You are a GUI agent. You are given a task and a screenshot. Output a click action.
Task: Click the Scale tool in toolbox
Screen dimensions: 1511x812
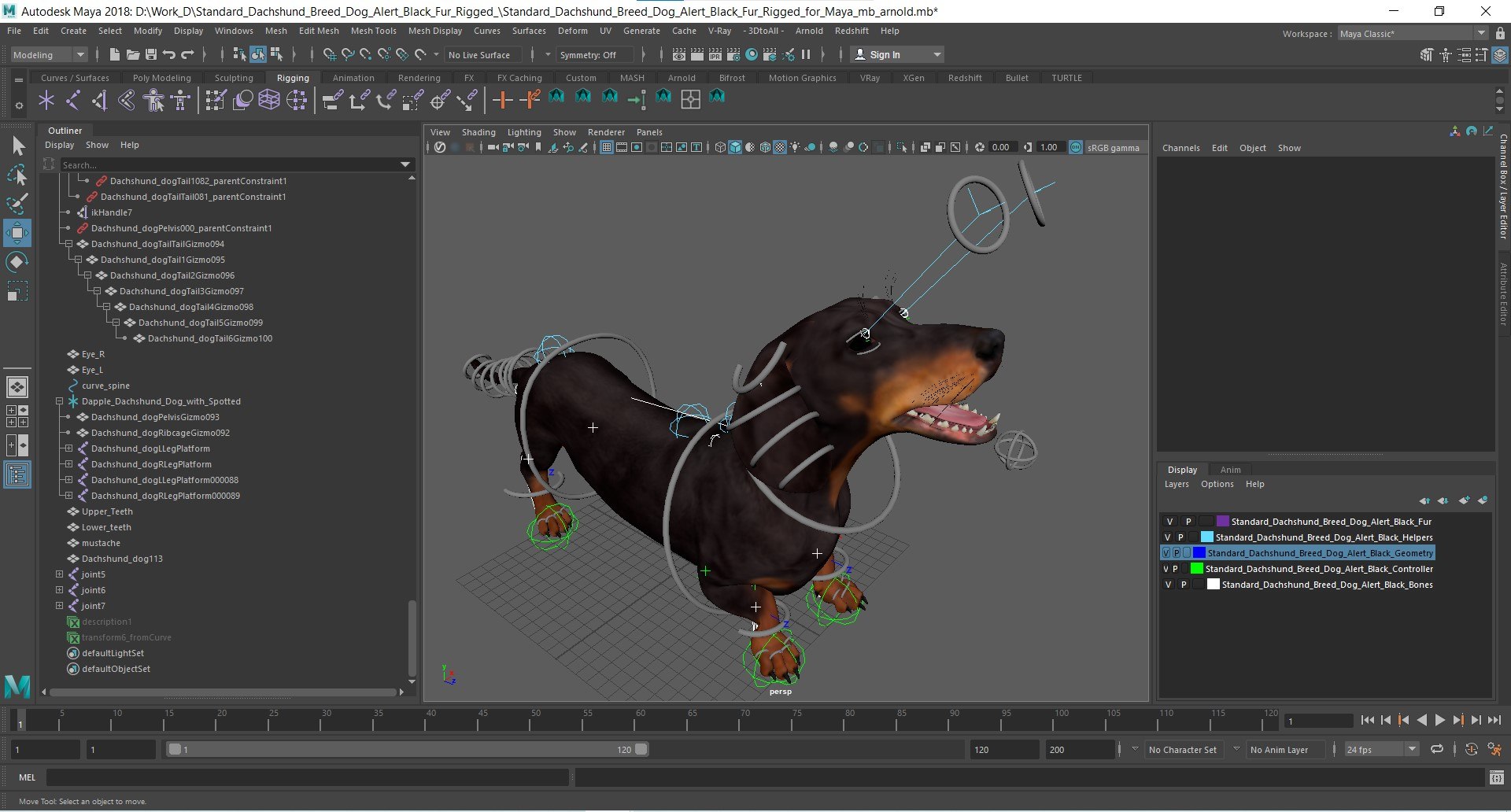17,290
